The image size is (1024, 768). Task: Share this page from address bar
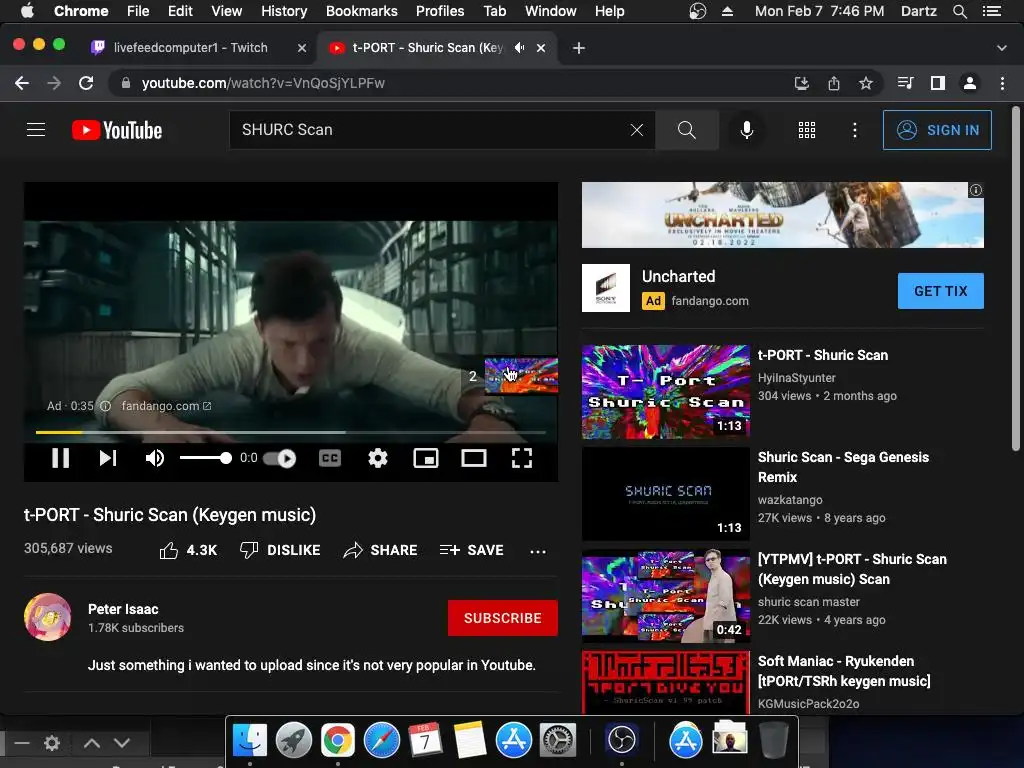[x=833, y=83]
